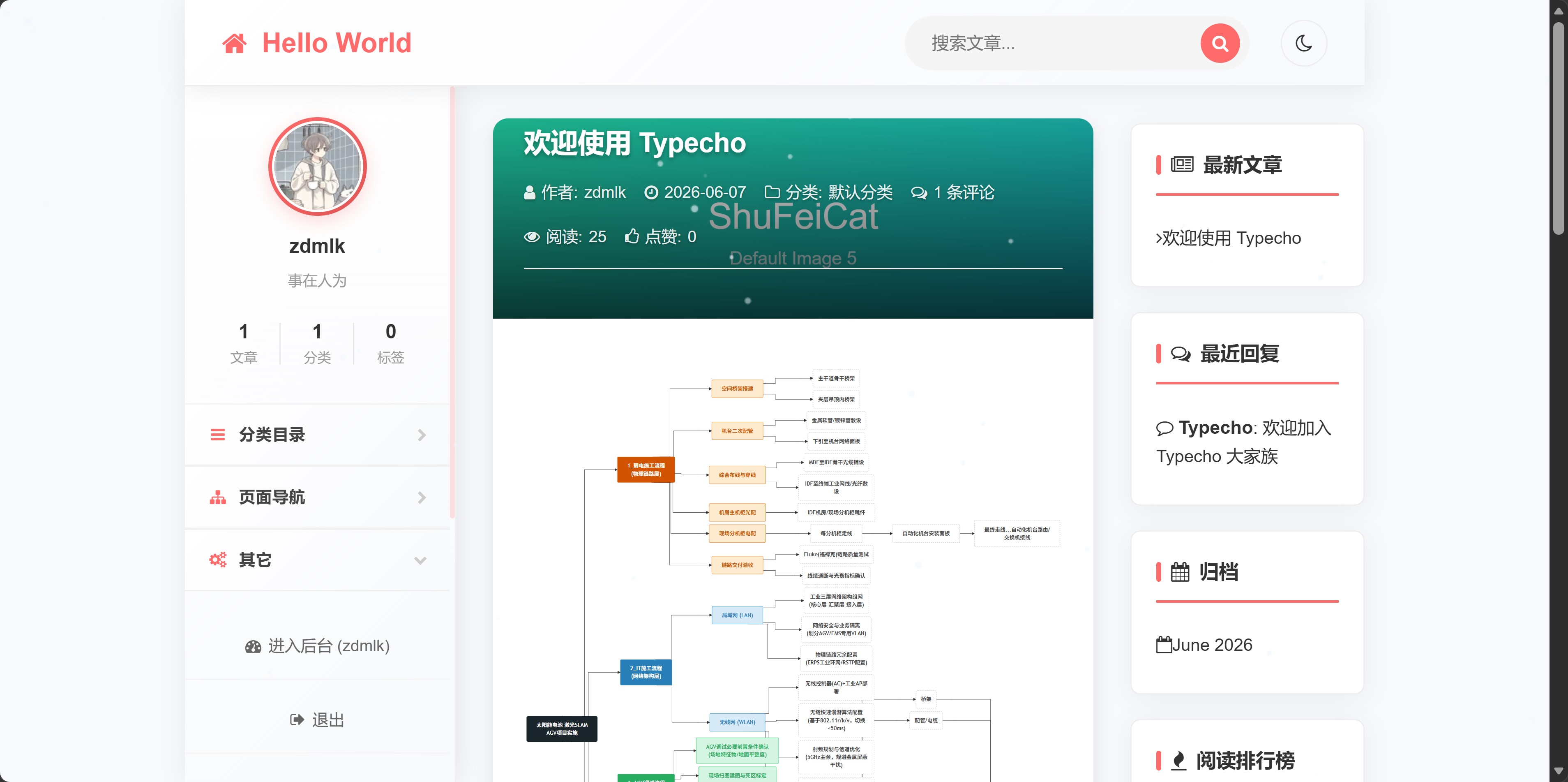Click the 2026-06-07 post date
This screenshot has height=782, width=1568.
click(705, 192)
